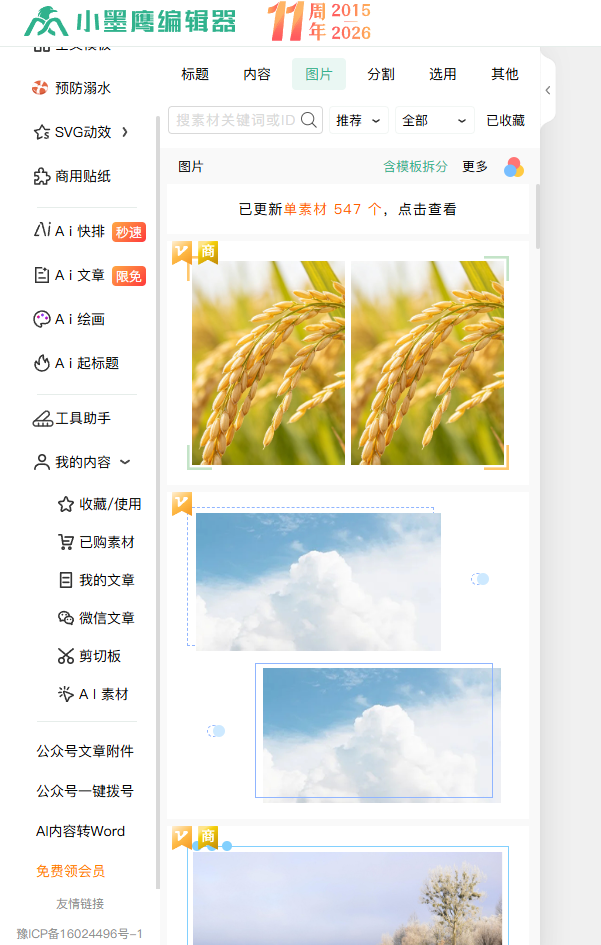Click the search magnifier icon

click(x=309, y=120)
